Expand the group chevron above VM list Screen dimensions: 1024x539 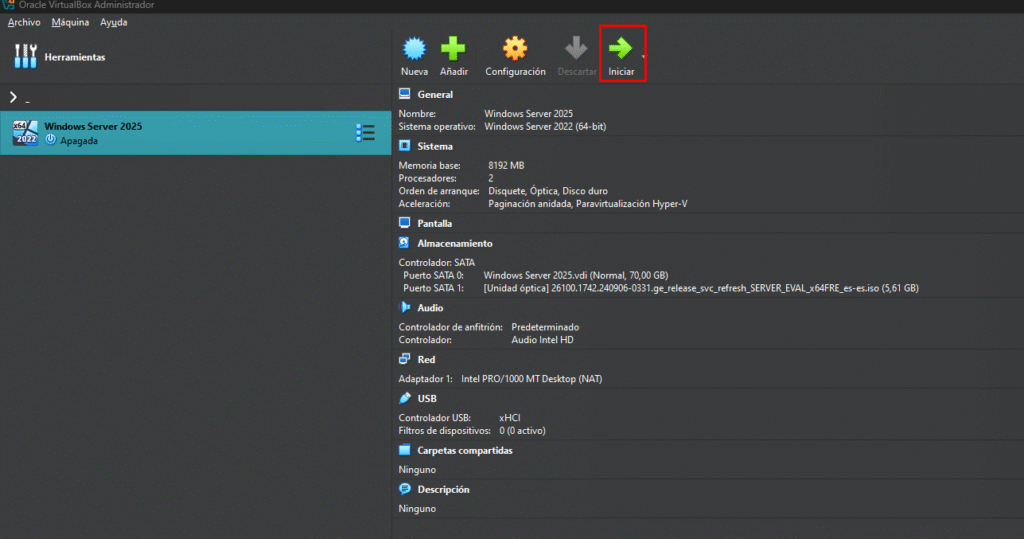coord(13,97)
